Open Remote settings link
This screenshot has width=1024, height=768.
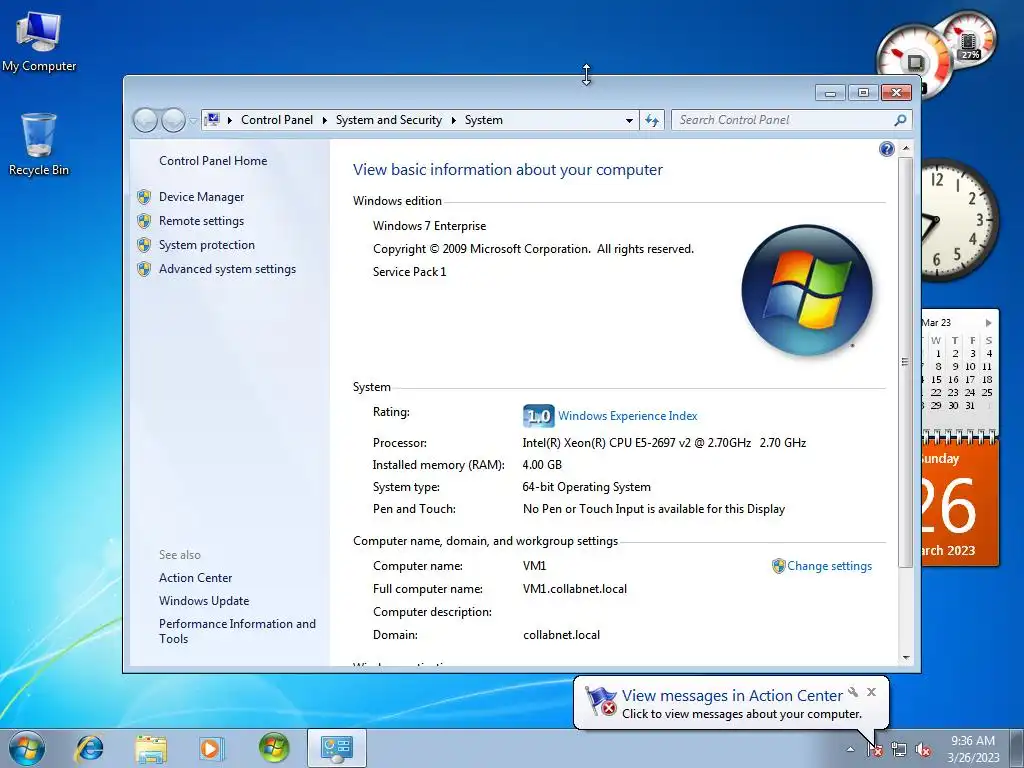coord(201,221)
